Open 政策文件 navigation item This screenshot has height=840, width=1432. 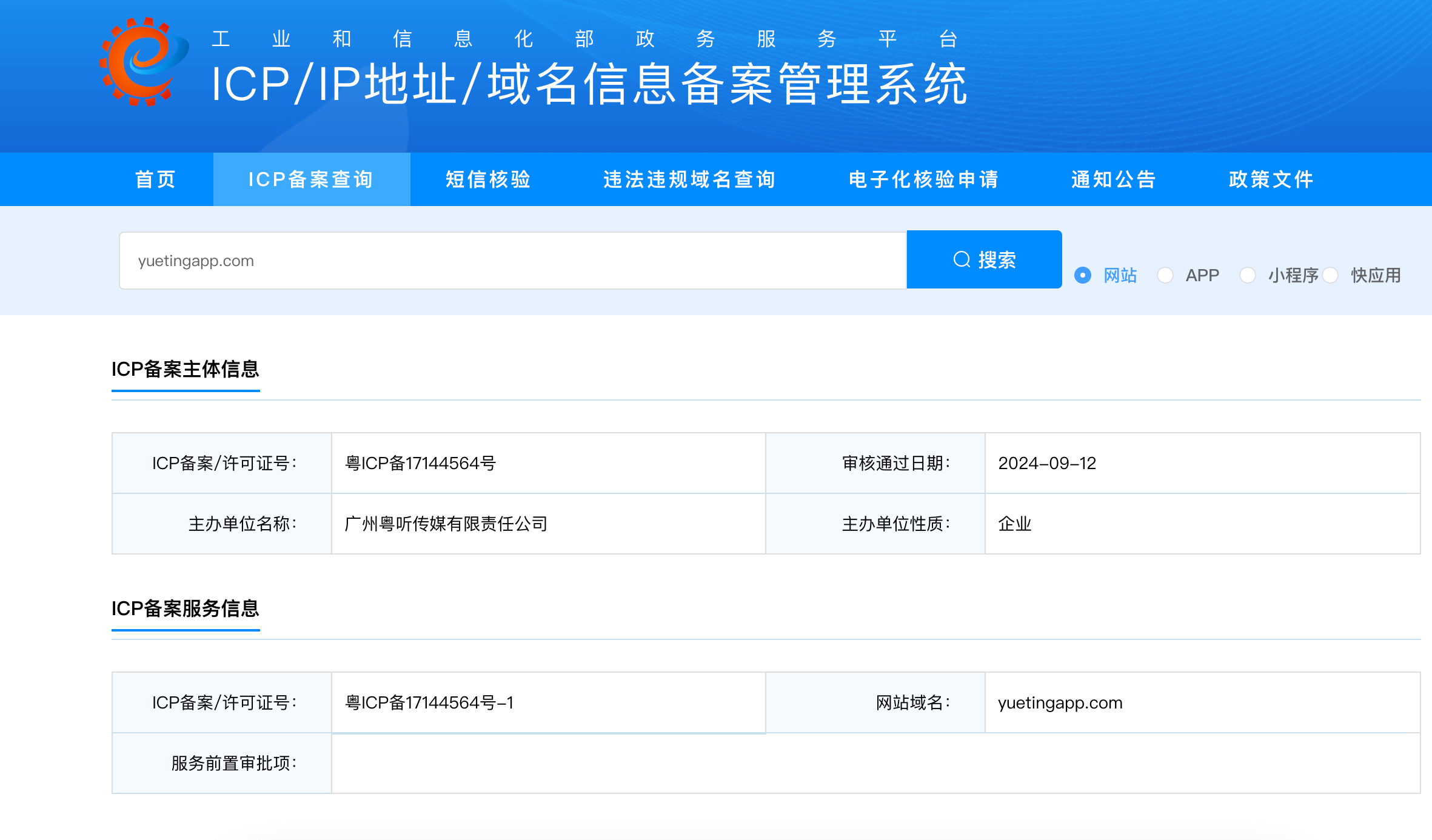click(x=1271, y=179)
